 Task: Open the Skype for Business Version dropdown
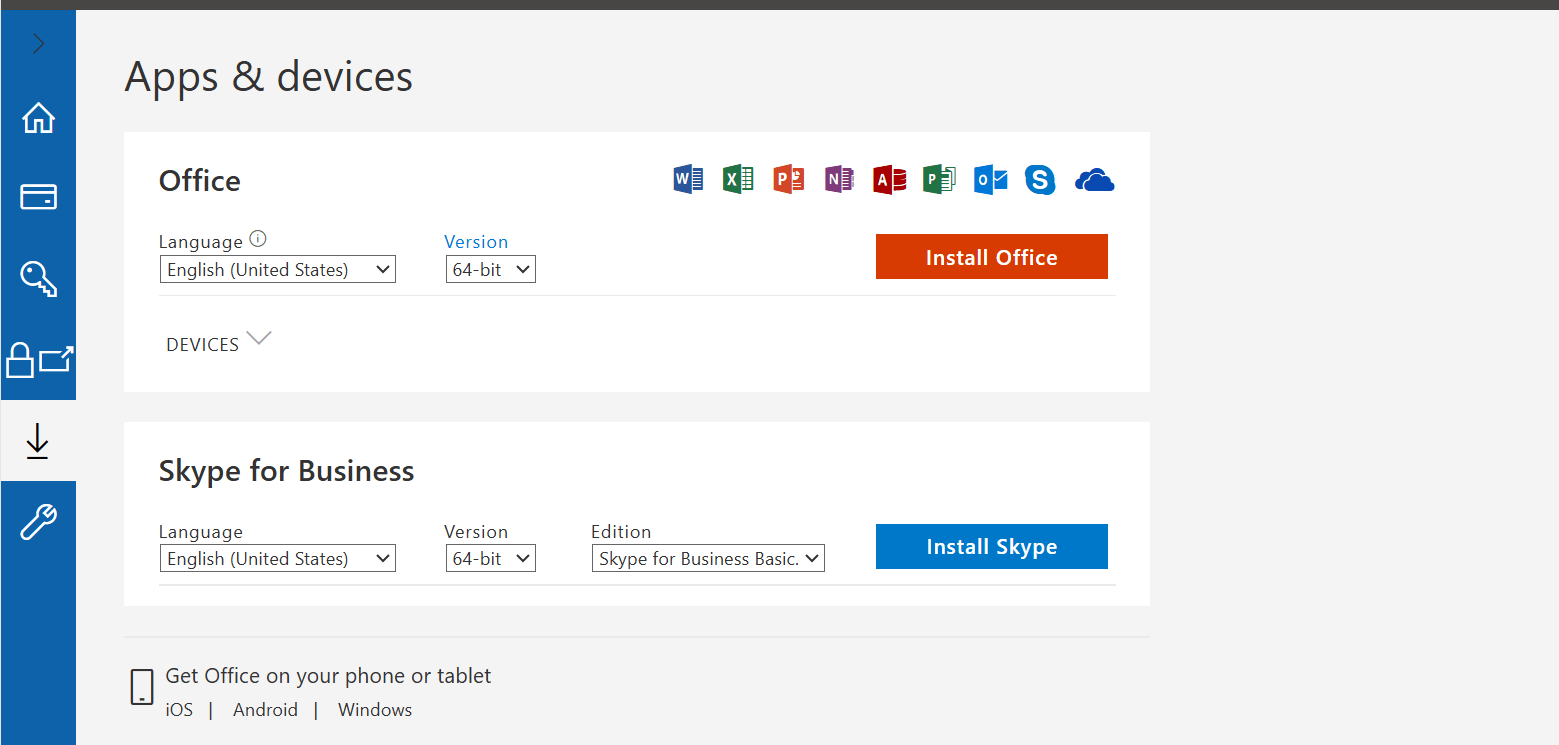point(491,559)
